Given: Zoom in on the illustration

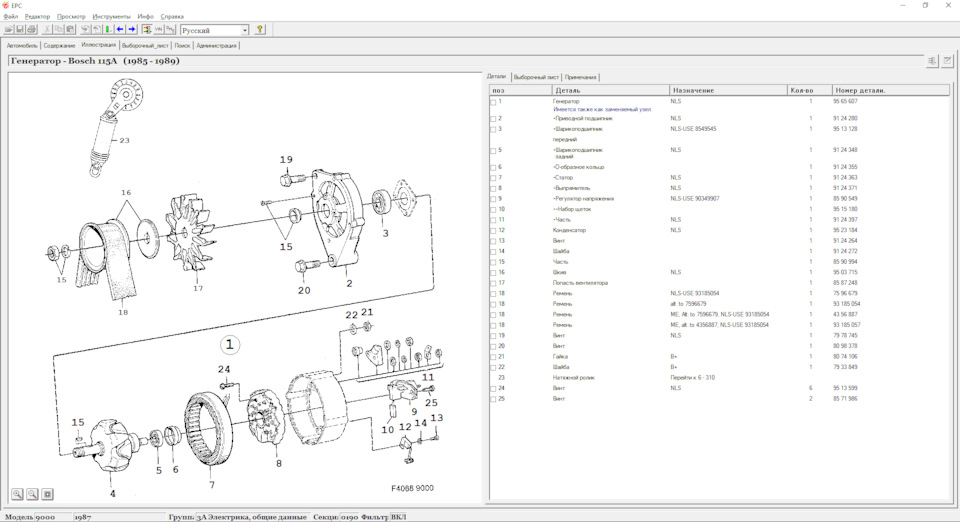Looking at the screenshot, I should coord(17,494).
